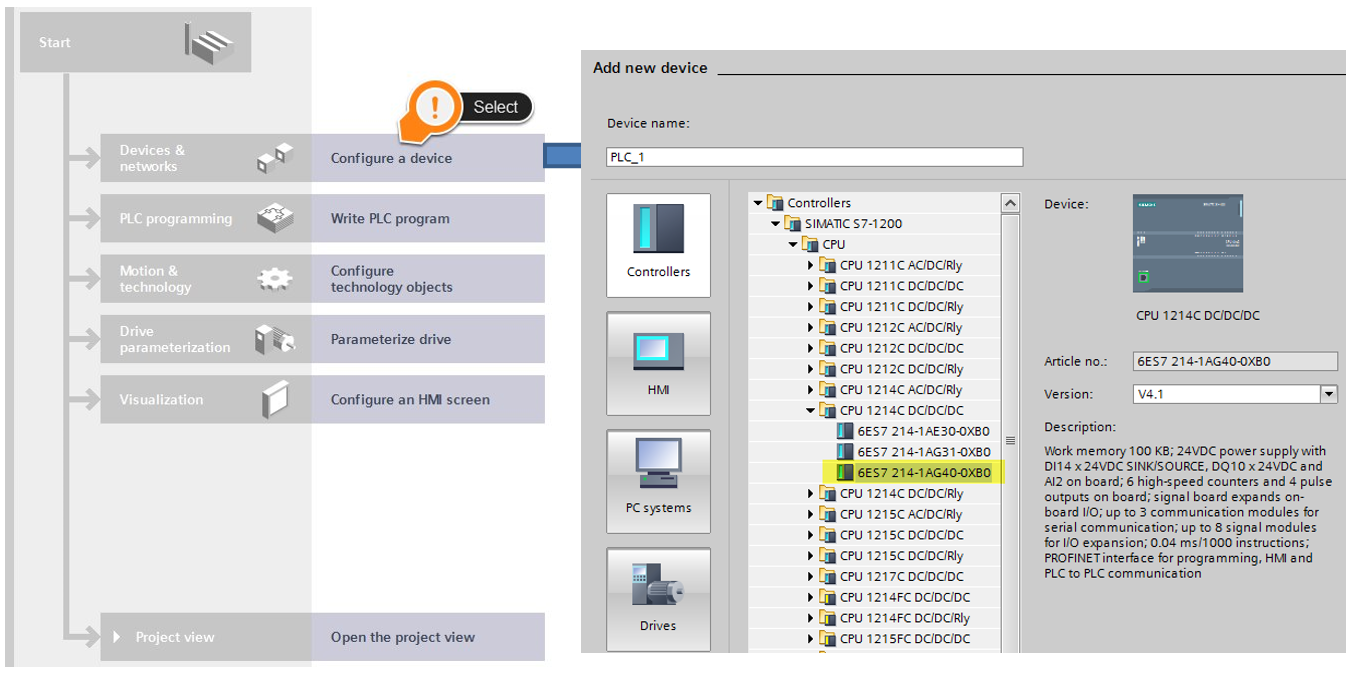Click CPU 1215FC DC/DC/DC folder icon
Viewport: 1355px width, 674px height.
(x=827, y=638)
